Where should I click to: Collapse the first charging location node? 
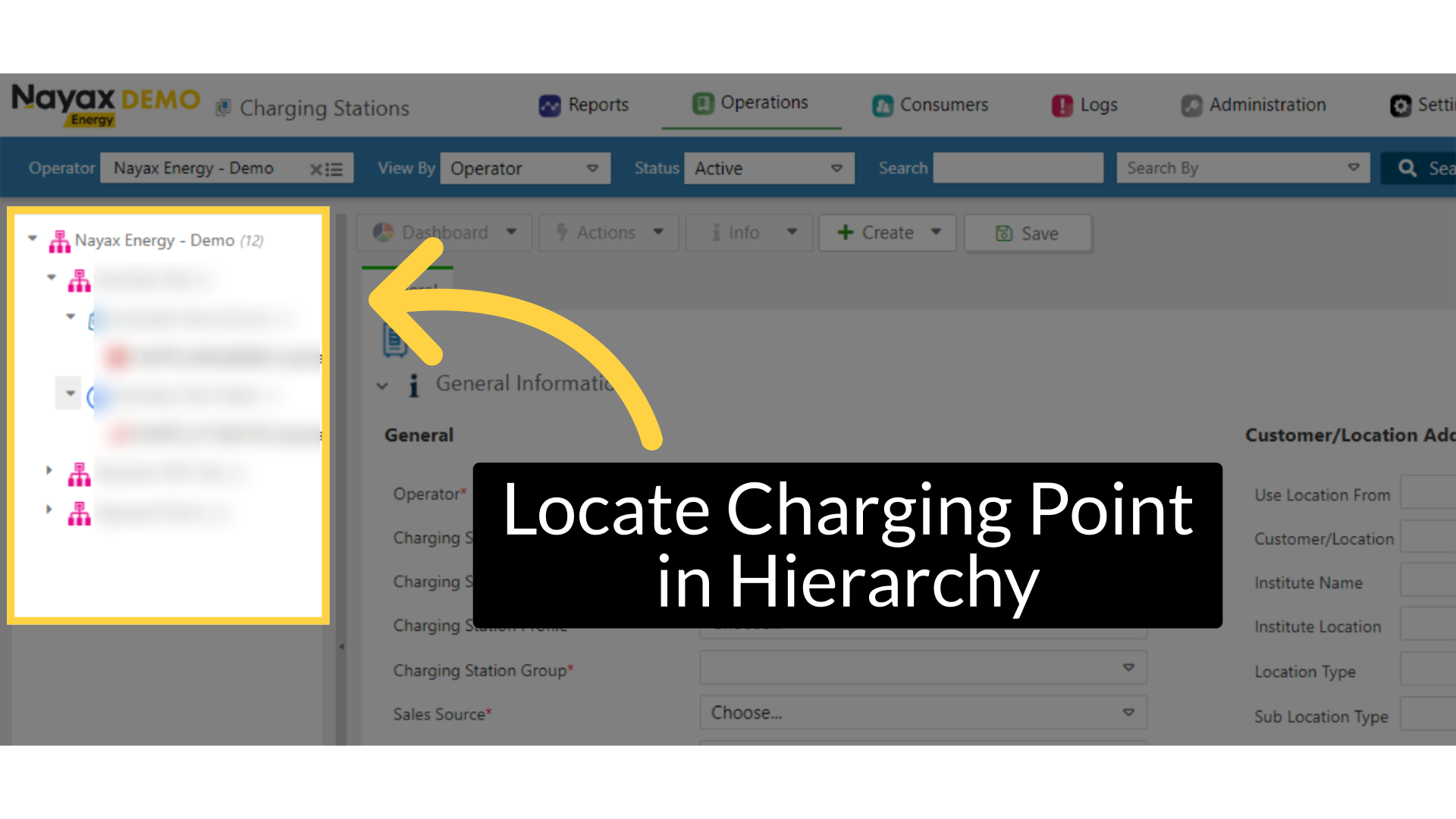click(71, 316)
